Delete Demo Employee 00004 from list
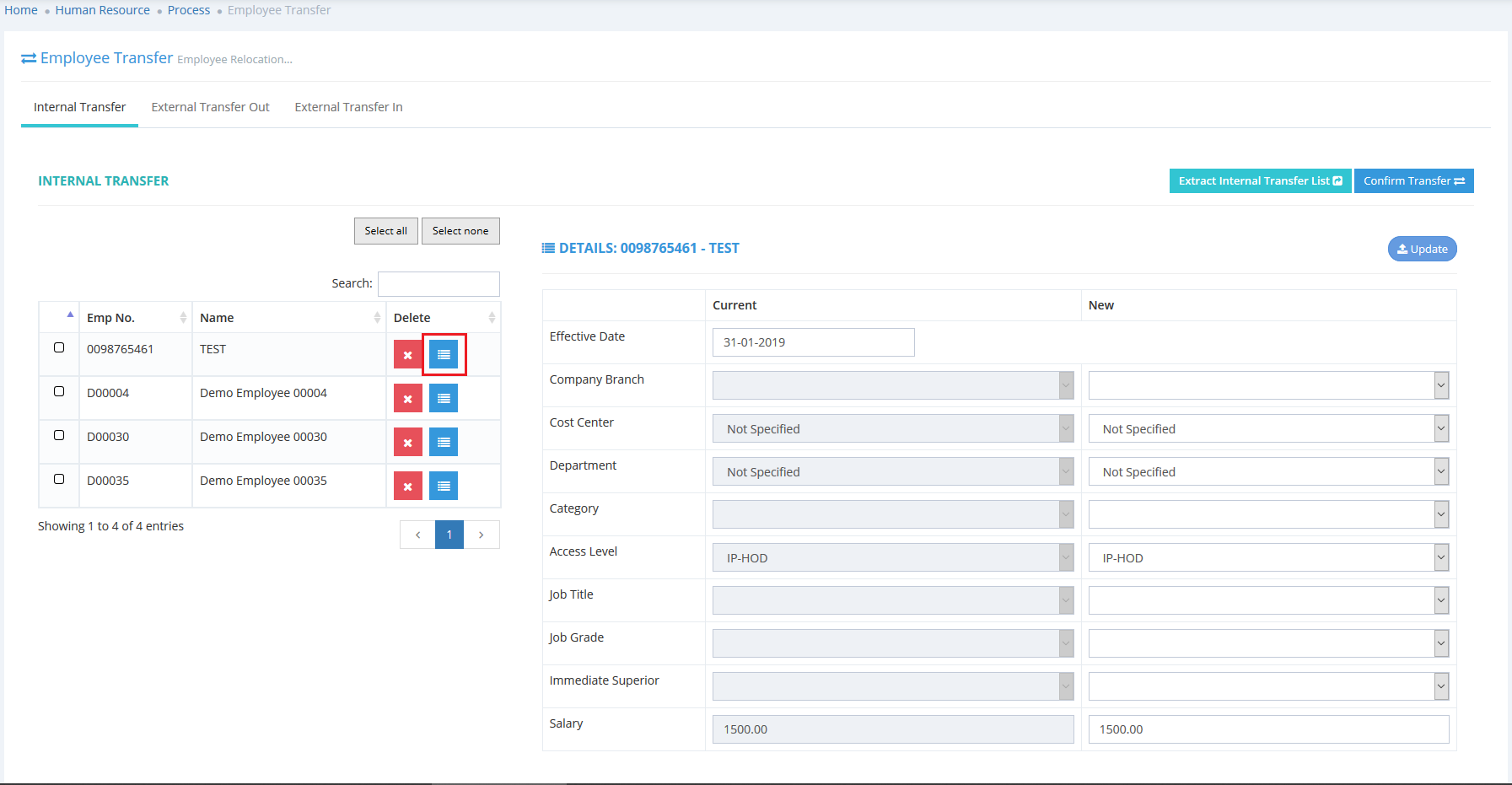Image resolution: width=1512 pixels, height=785 pixels. pos(407,399)
